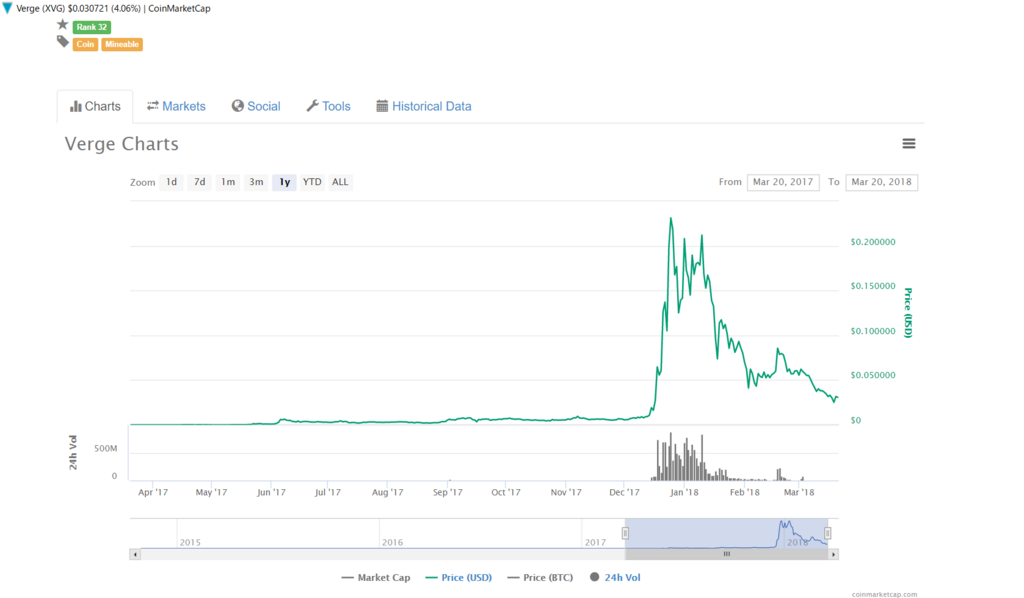
Task: Select the 1y zoom range
Action: pos(285,182)
